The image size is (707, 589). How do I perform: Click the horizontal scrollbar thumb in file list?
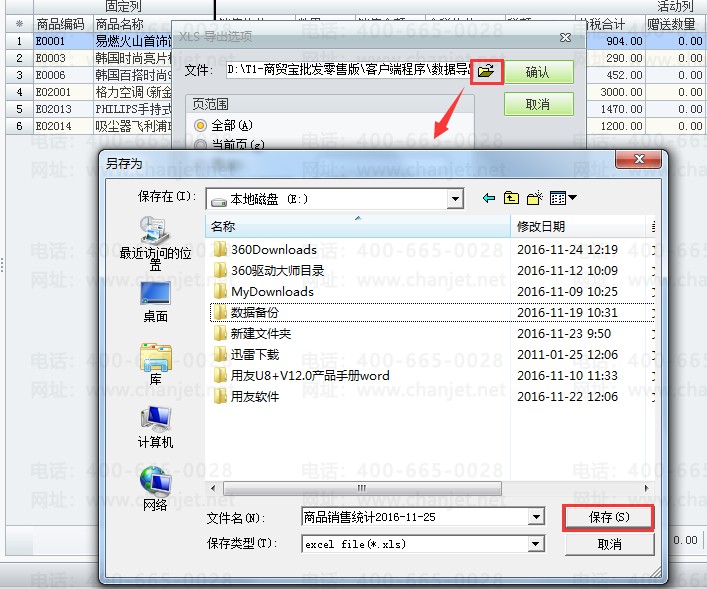tap(362, 488)
